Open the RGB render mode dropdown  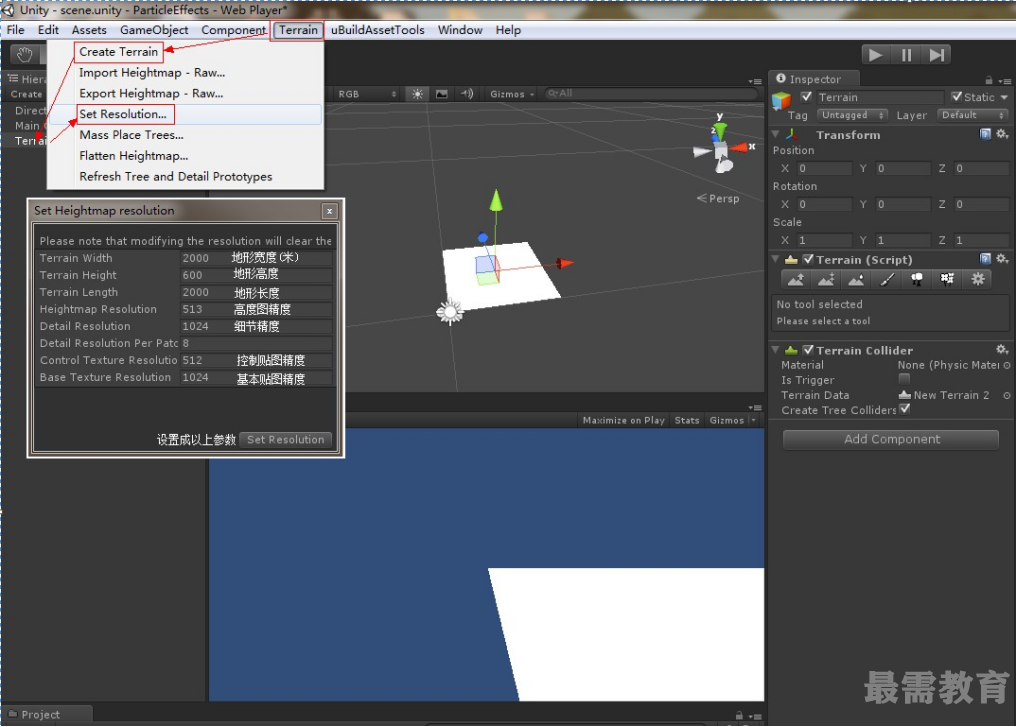[x=366, y=94]
